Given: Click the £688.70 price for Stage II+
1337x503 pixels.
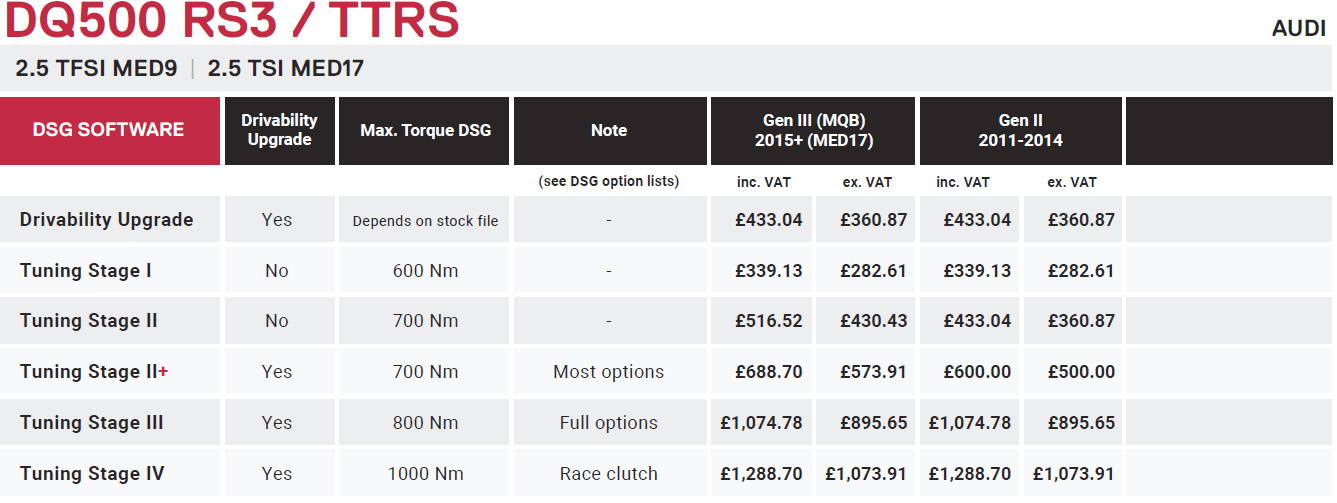Looking at the screenshot, I should [769, 372].
